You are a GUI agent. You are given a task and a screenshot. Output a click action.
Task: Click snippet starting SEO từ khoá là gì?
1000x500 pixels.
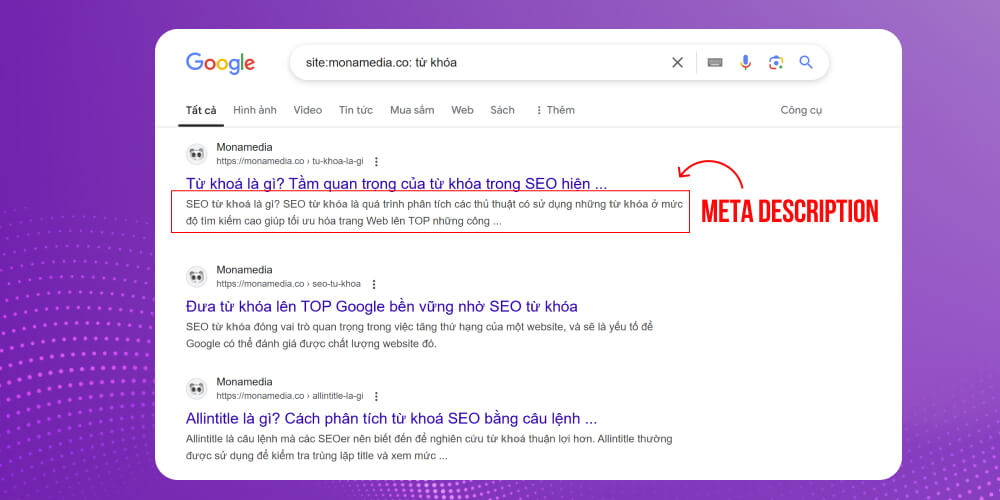[434, 213]
